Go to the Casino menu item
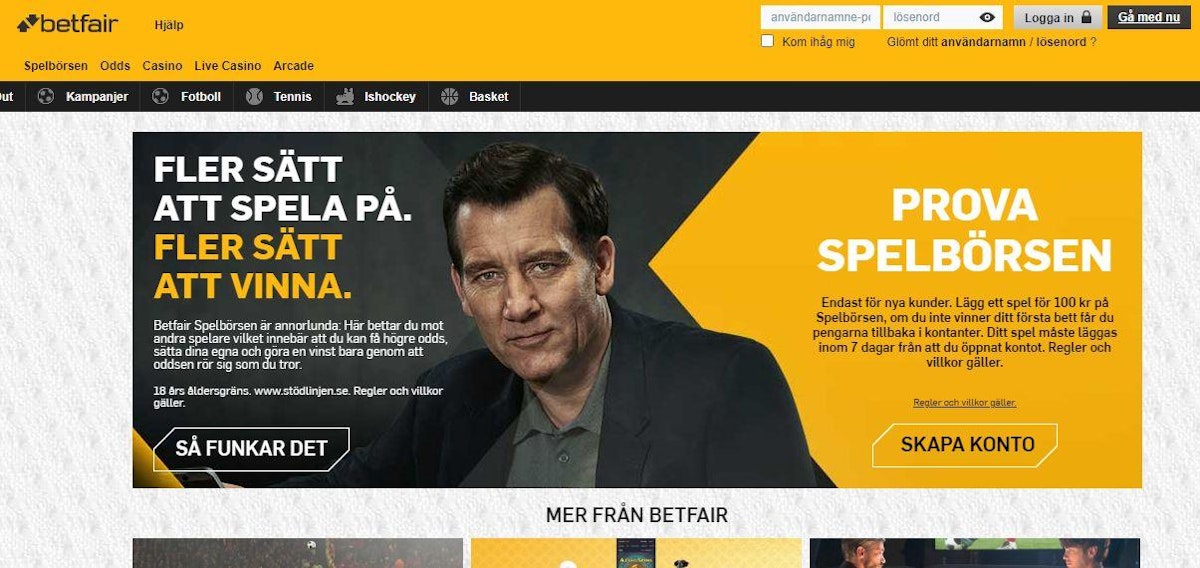1200x568 pixels. click(162, 66)
